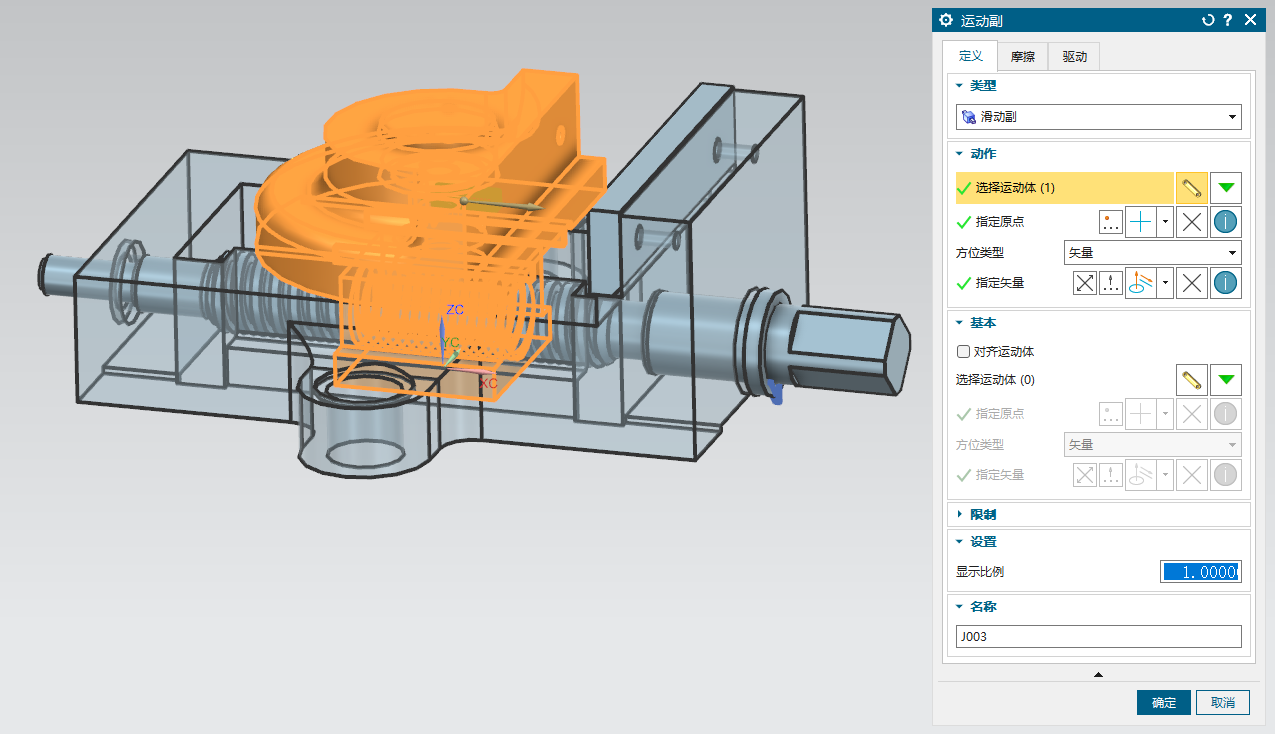Click the X icon in 指定矢量 row
The image size is (1275, 734).
pos(1191,283)
